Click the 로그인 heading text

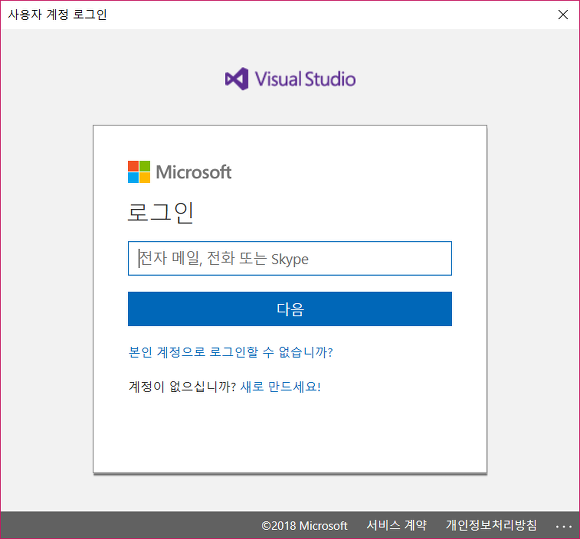pyautogui.click(x=161, y=213)
